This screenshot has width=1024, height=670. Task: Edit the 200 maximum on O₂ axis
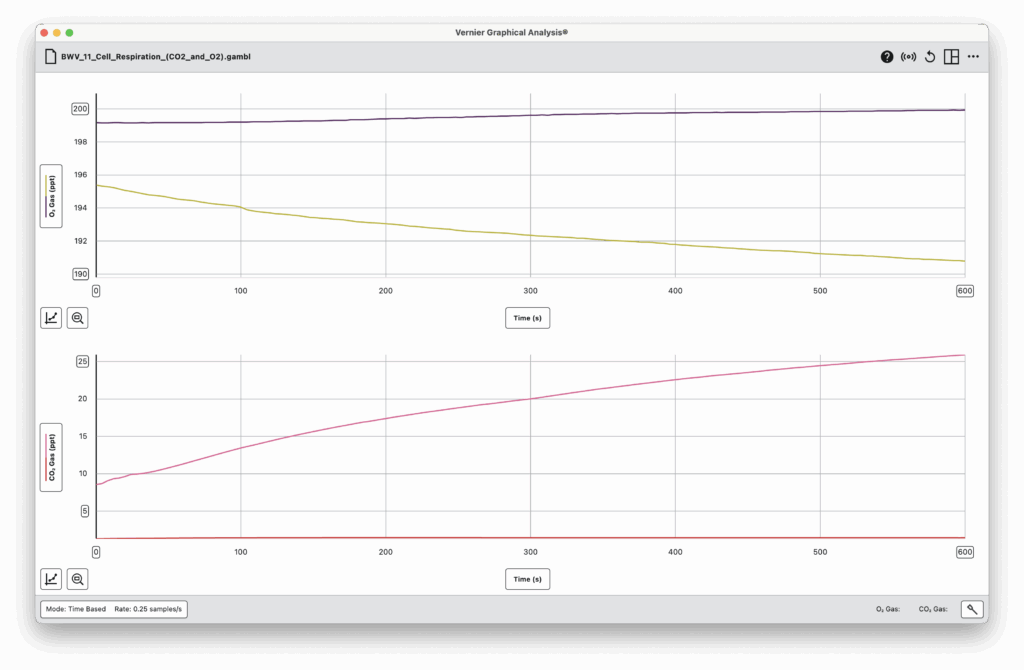[x=80, y=109]
